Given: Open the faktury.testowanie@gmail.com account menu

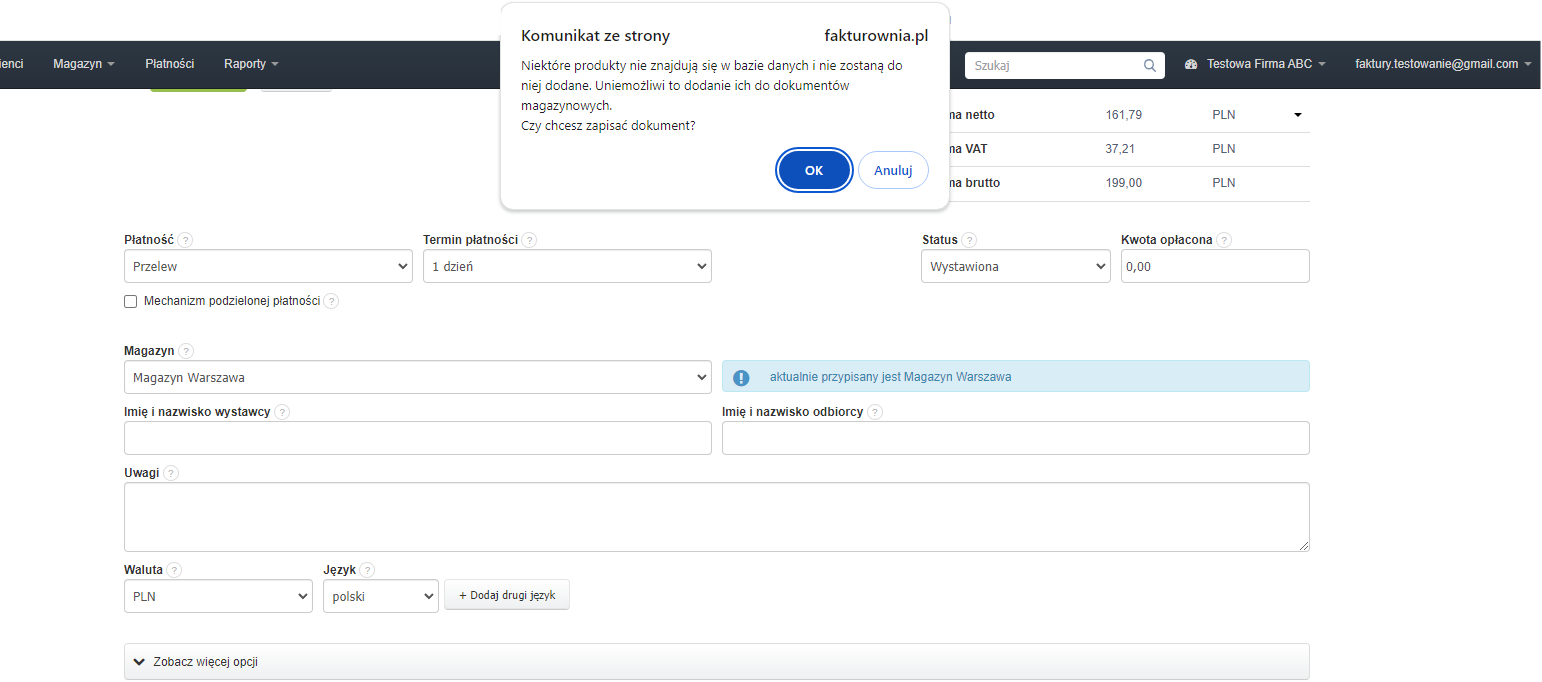Looking at the screenshot, I should 1443,64.
